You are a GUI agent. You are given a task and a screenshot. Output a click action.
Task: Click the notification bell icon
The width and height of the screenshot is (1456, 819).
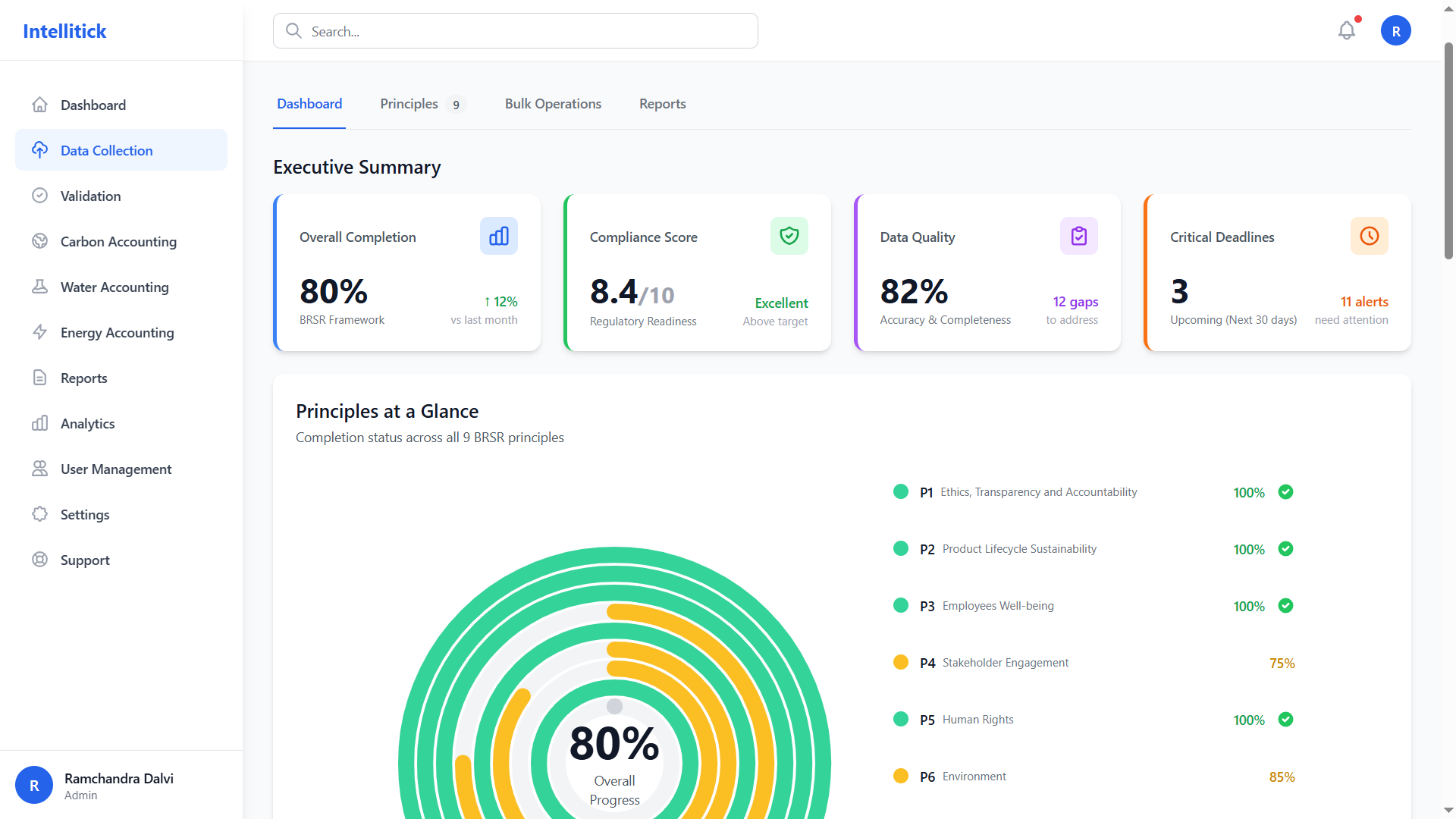point(1346,30)
